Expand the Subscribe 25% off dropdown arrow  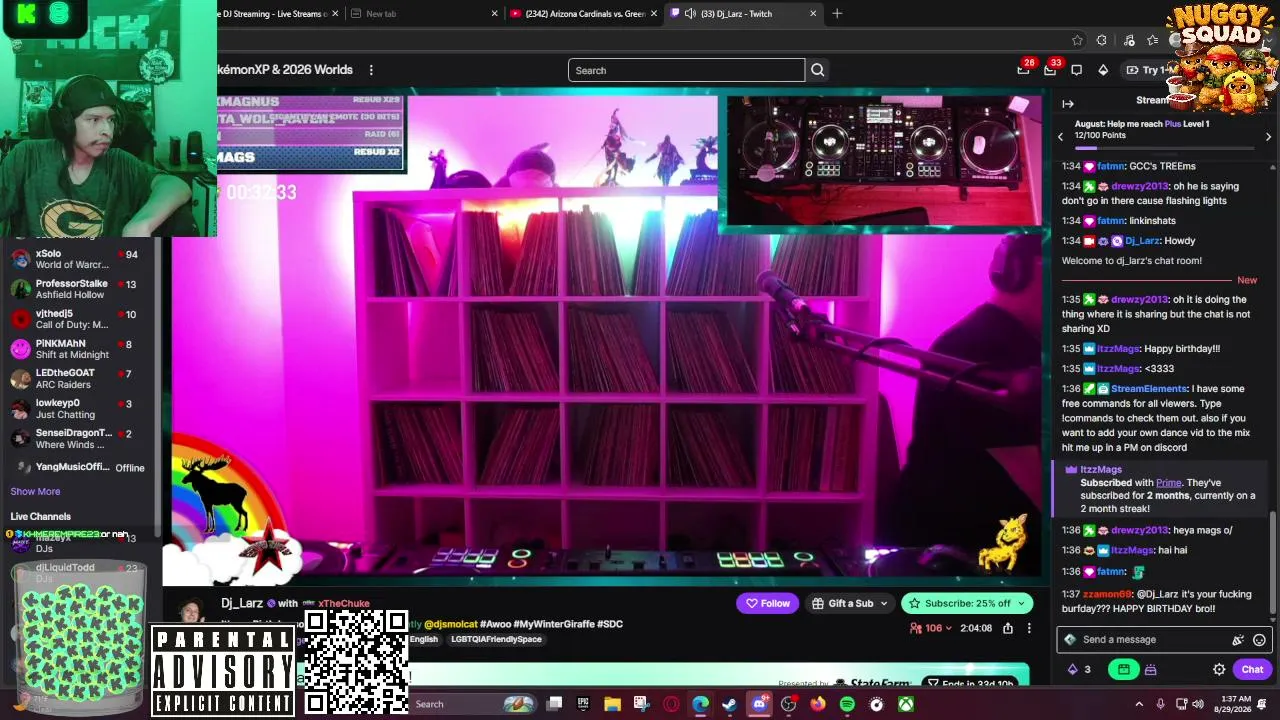pos(1020,603)
